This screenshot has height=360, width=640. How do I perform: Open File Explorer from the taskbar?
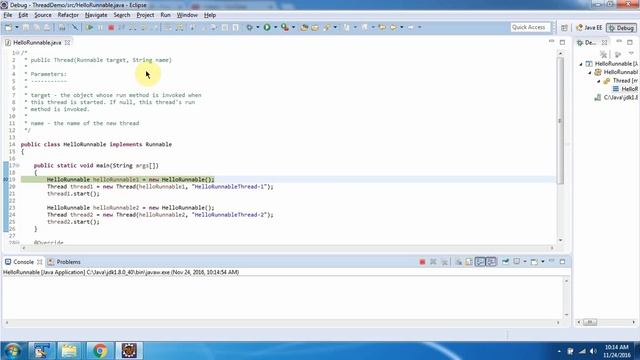[69, 351]
